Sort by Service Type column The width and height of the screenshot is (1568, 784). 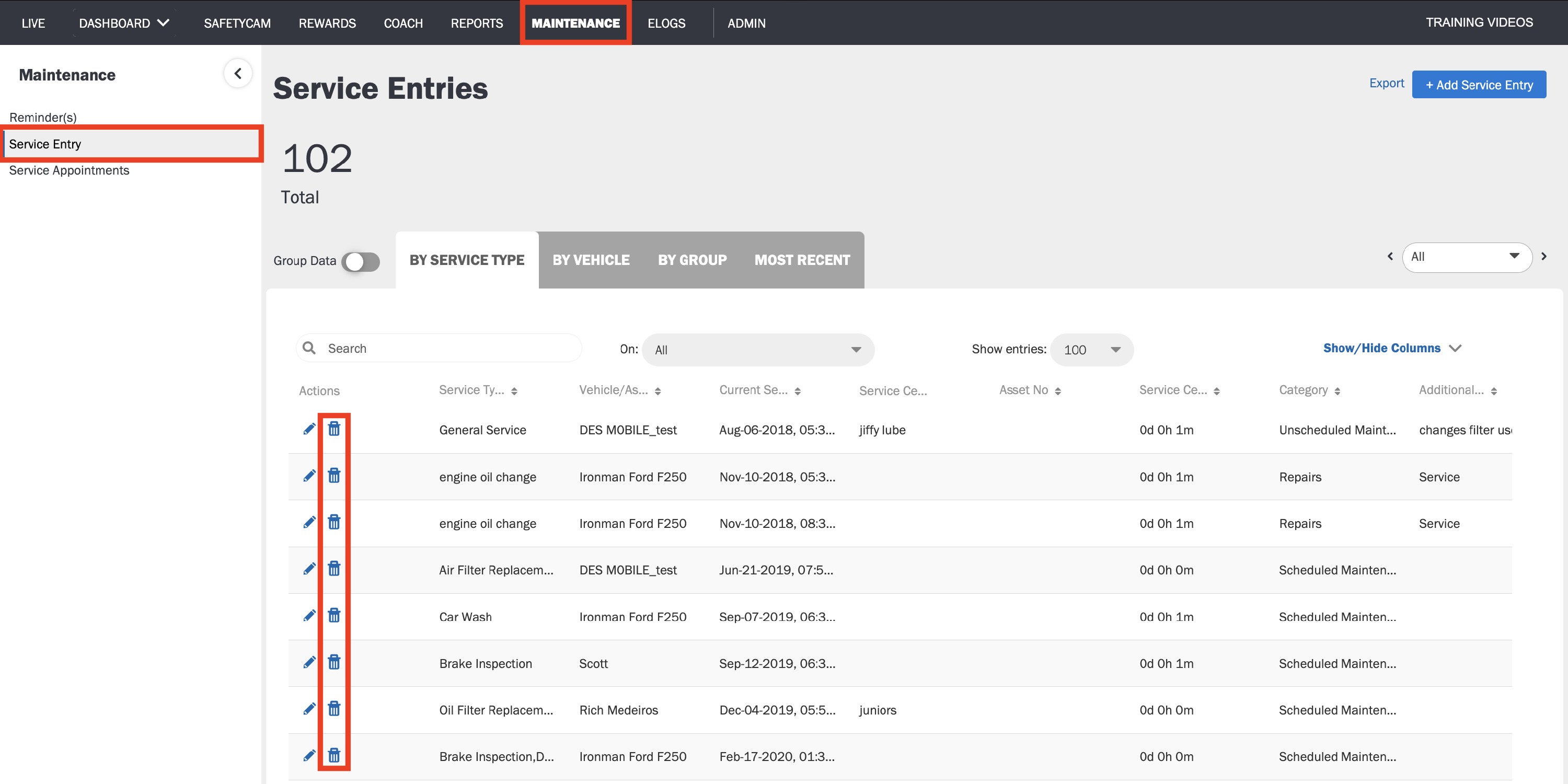tap(514, 391)
